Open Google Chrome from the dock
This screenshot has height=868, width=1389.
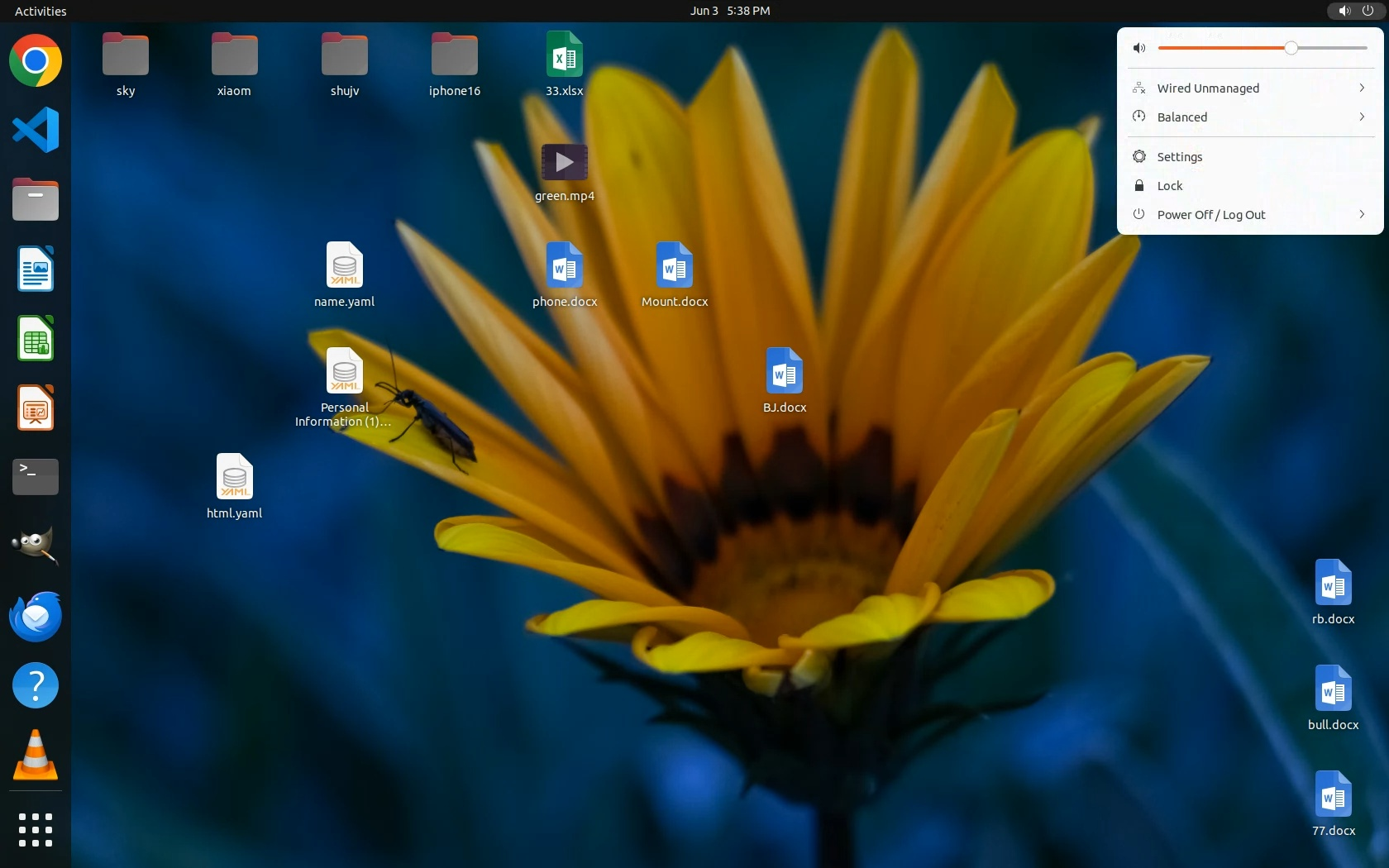pos(36,60)
